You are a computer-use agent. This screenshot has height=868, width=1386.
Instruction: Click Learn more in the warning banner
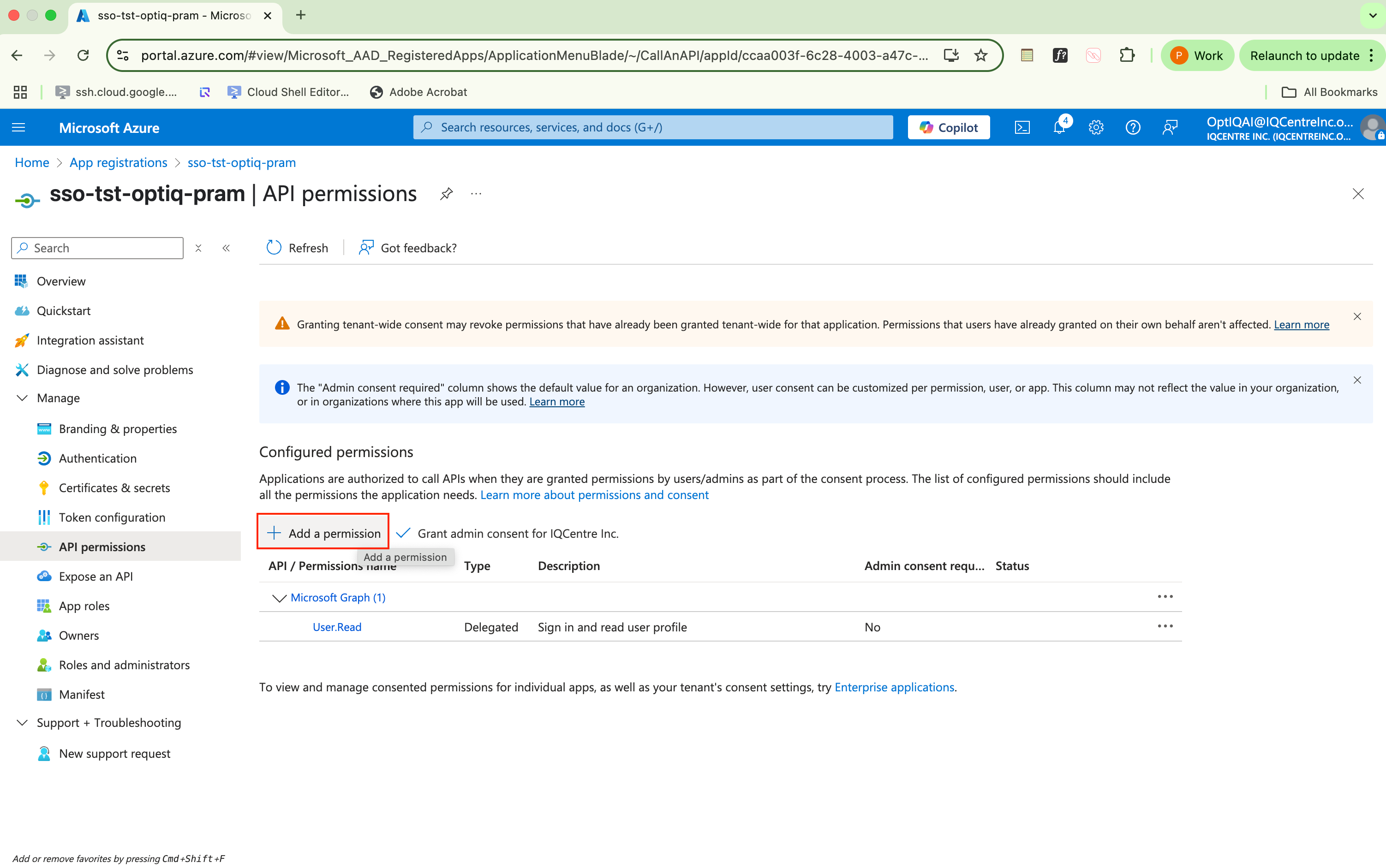pos(1302,324)
